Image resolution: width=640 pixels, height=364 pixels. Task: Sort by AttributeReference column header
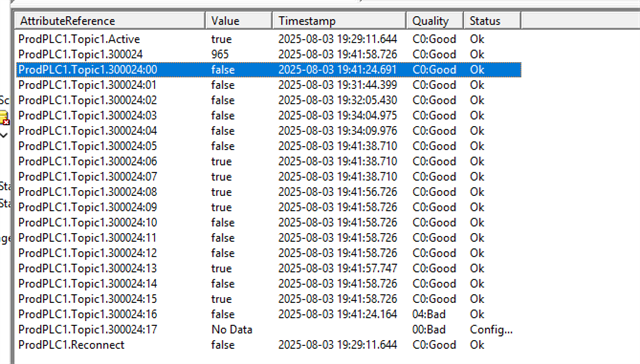(x=110, y=21)
